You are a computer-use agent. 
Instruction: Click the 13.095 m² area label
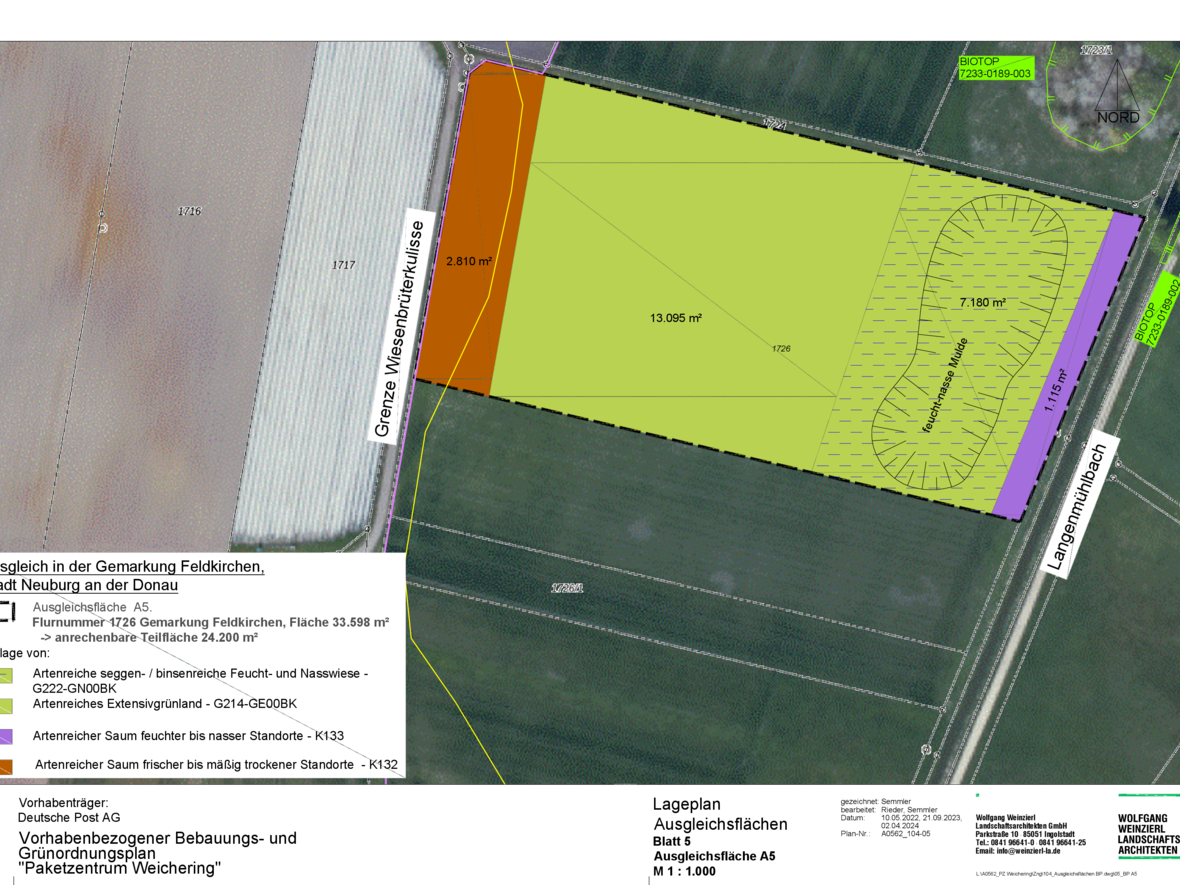(x=675, y=318)
